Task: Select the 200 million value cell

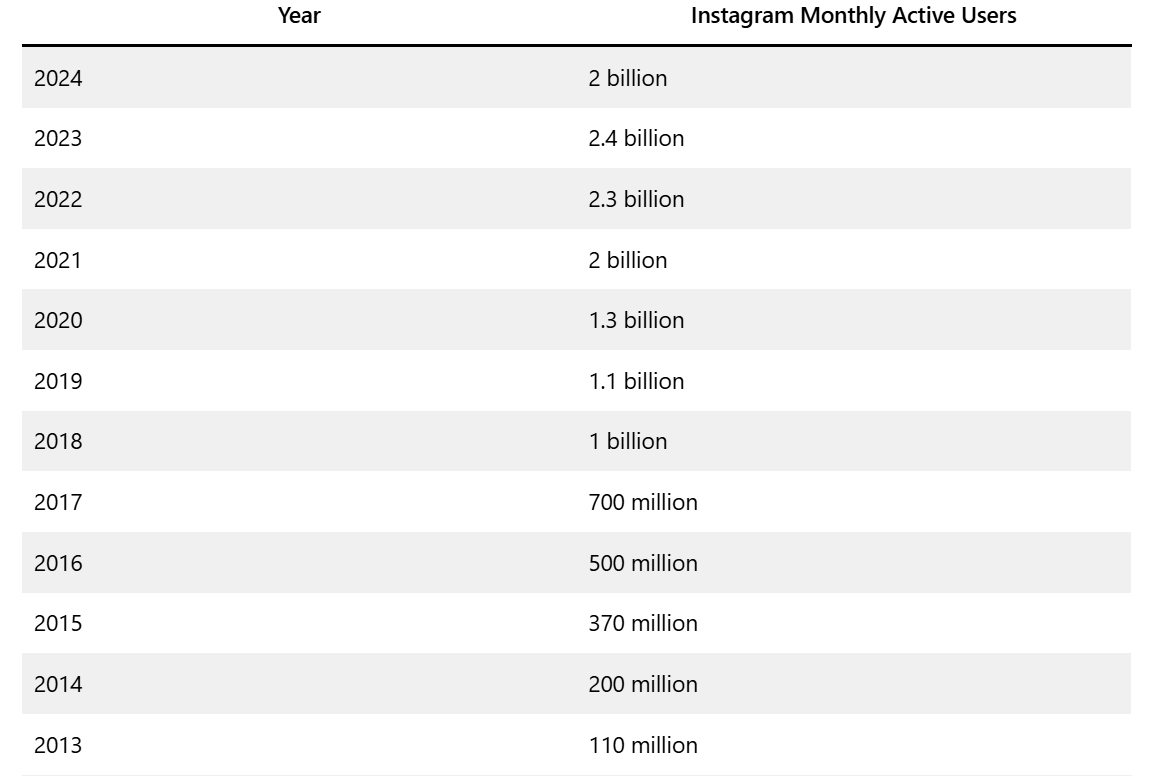Action: coord(643,684)
